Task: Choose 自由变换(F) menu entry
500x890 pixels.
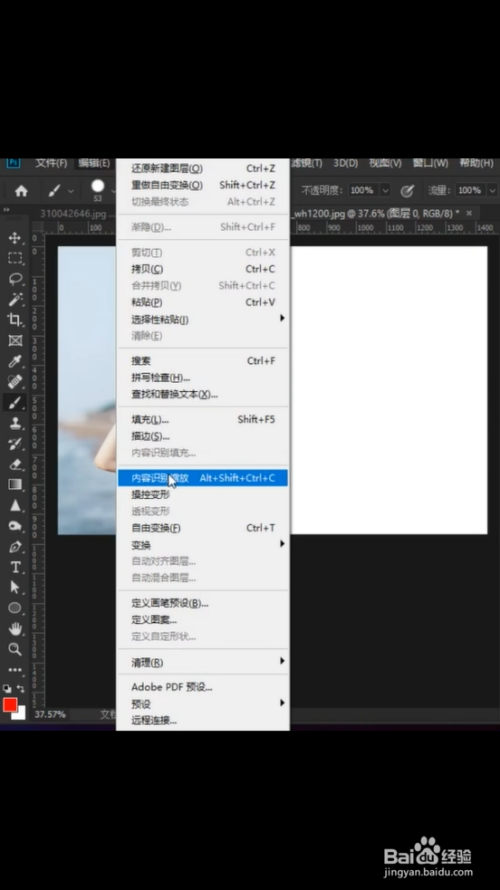Action: pyautogui.click(x=203, y=528)
